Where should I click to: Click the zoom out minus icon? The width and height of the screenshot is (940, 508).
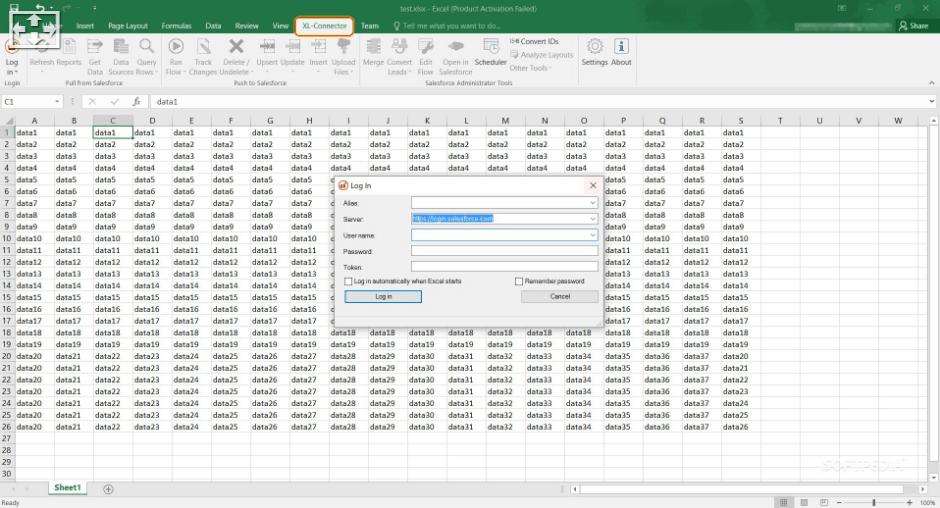click(839, 503)
